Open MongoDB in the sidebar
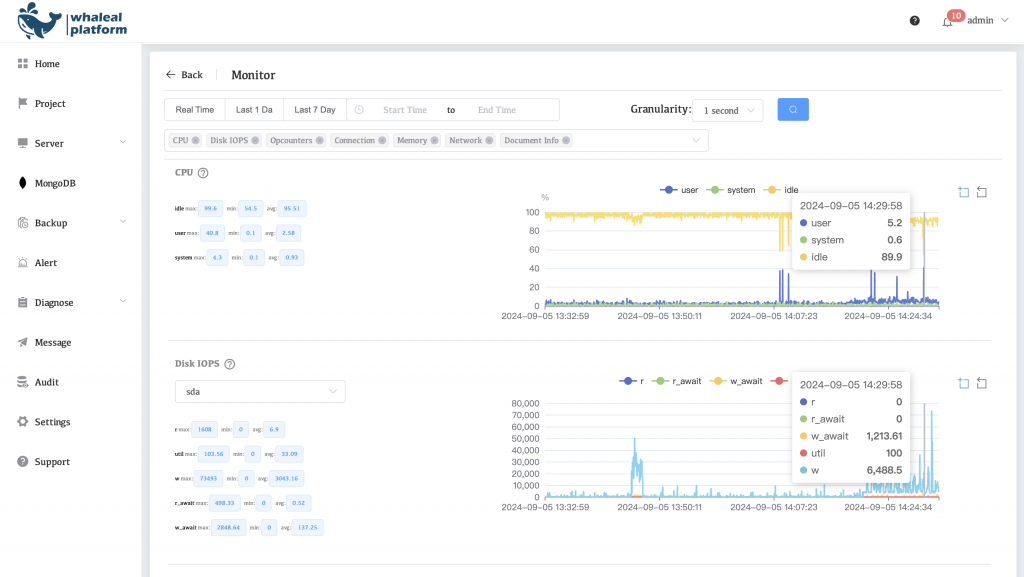This screenshot has height=577, width=1024. pos(55,183)
